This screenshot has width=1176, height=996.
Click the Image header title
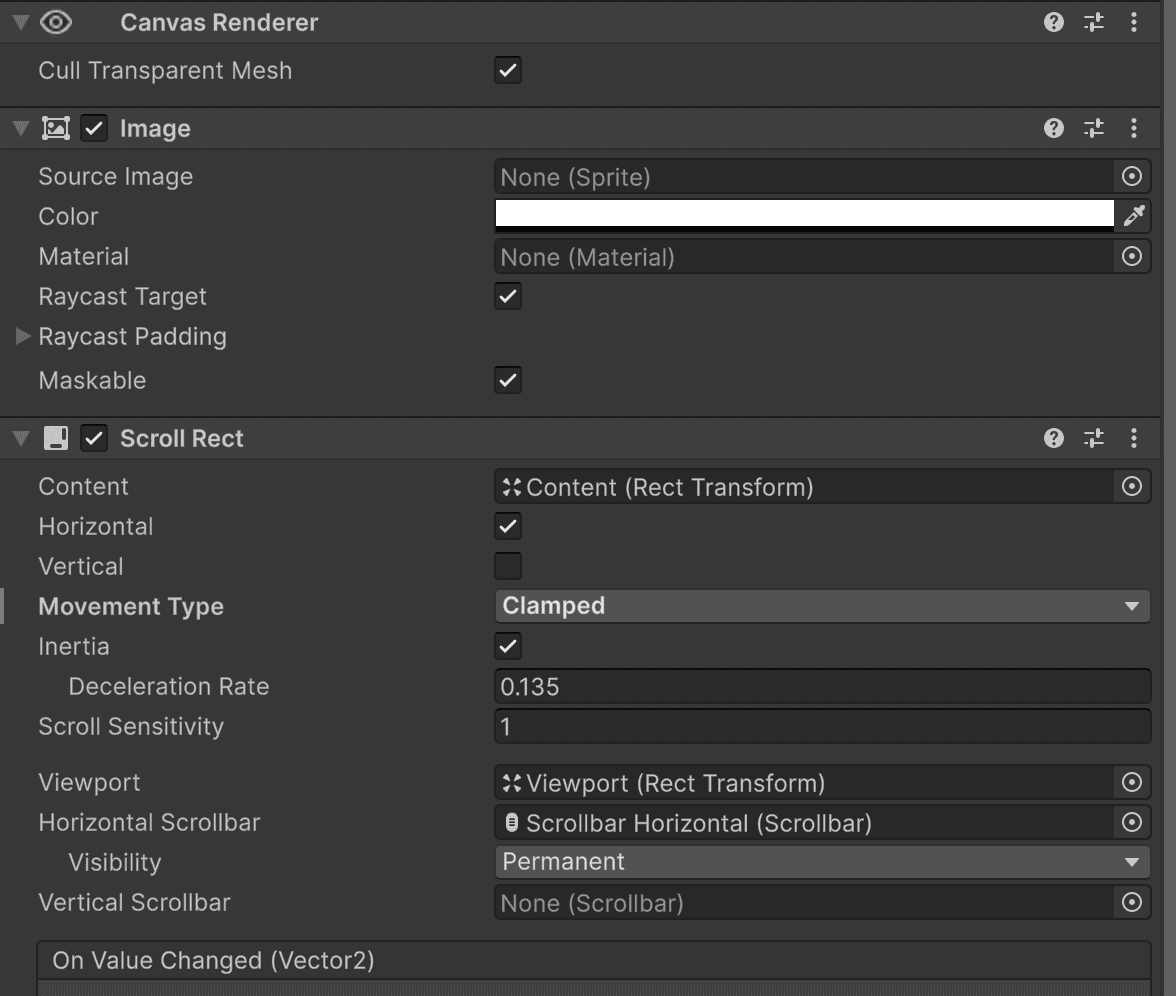coord(155,129)
